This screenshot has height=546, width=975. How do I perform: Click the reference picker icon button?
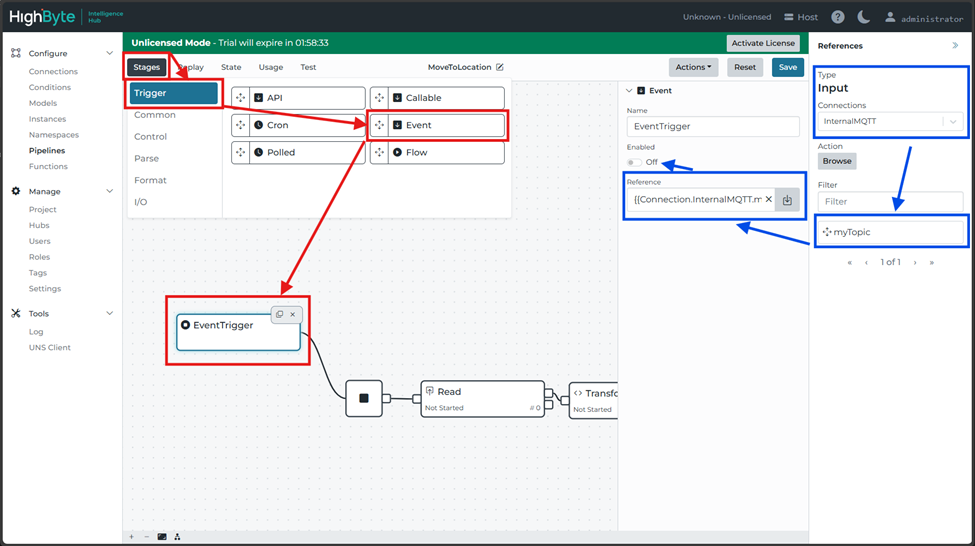pos(787,200)
